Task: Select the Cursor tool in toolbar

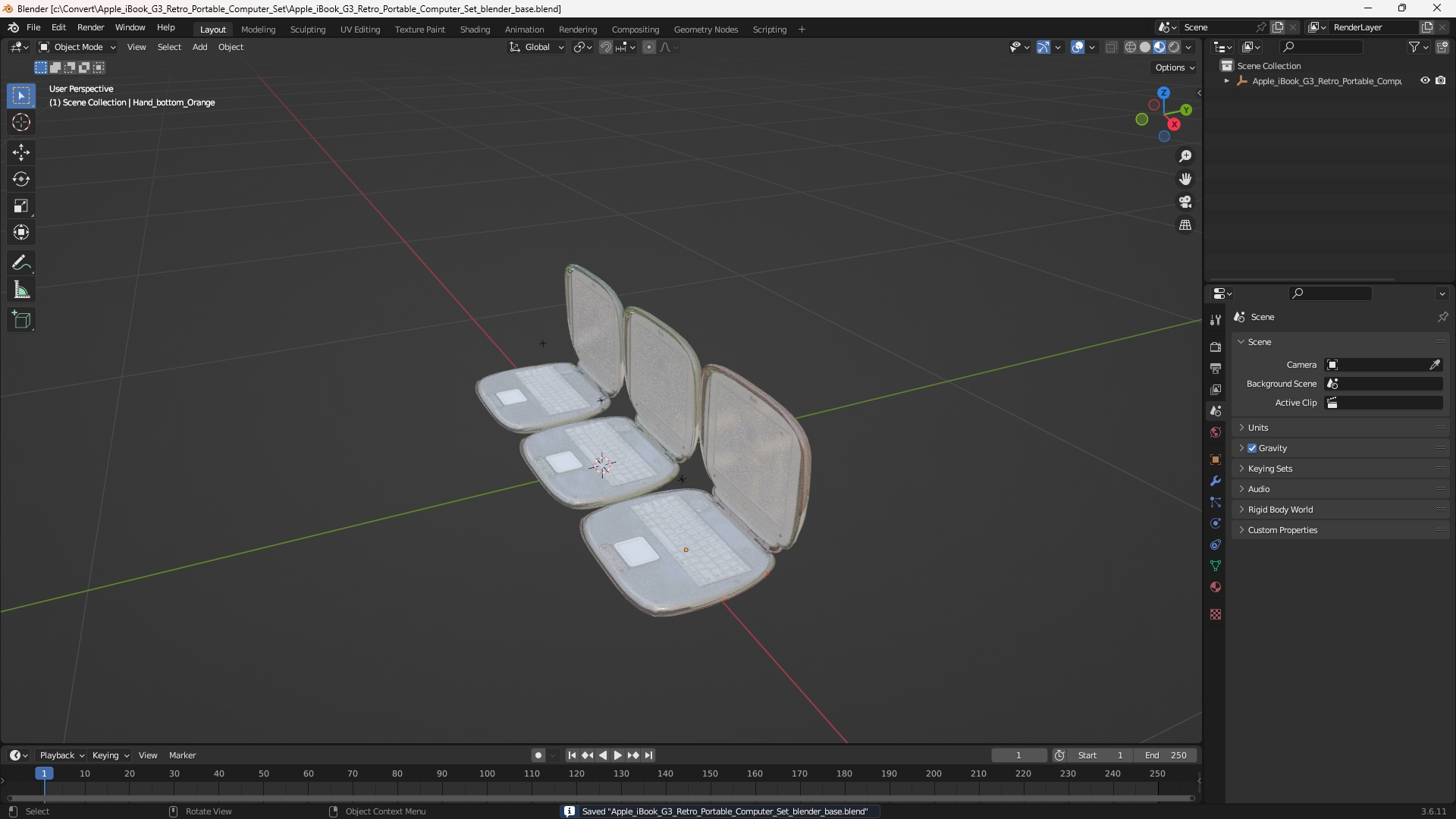Action: click(21, 122)
